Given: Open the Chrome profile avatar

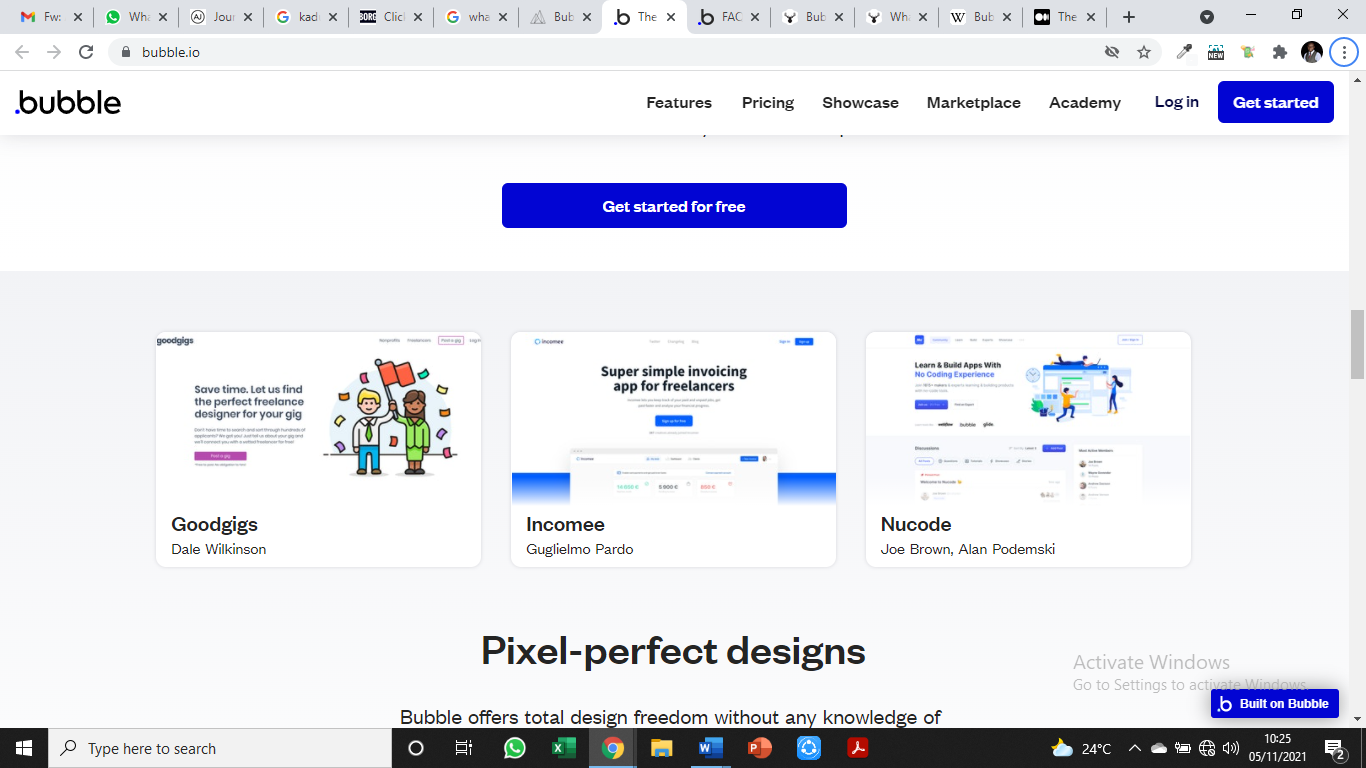Looking at the screenshot, I should 1312,52.
